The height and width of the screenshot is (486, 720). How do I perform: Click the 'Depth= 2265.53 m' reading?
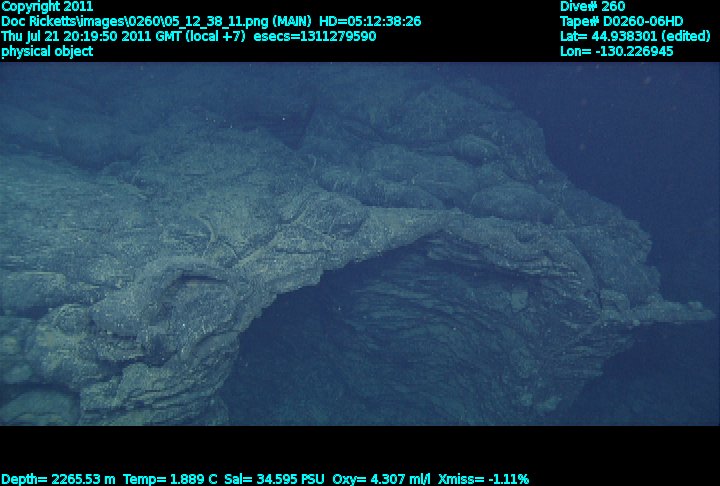point(58,480)
